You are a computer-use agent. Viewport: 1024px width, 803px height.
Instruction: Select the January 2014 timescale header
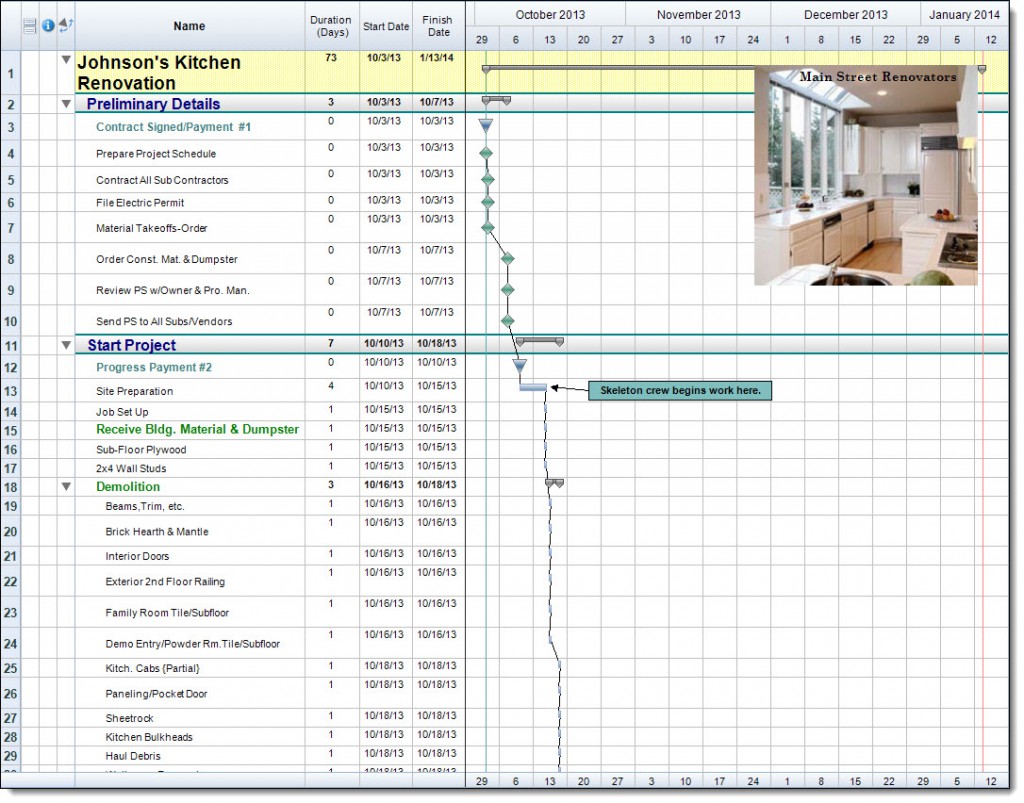coord(965,14)
